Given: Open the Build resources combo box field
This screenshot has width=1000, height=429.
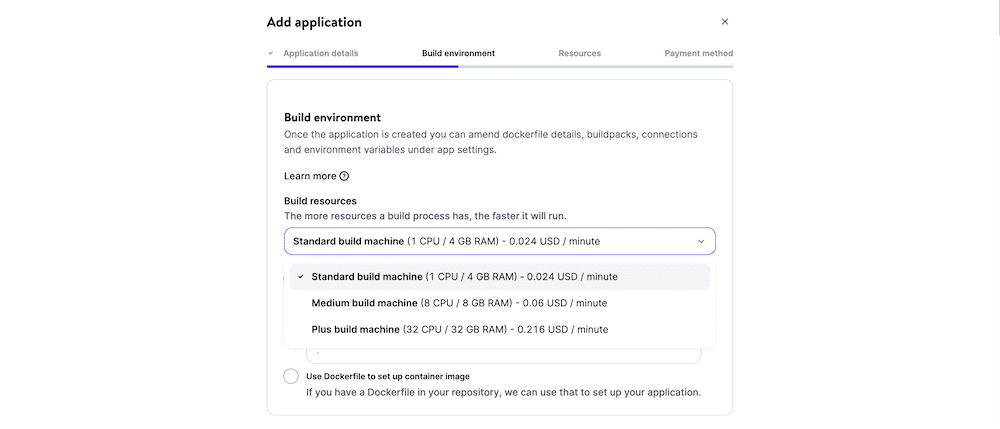Looking at the screenshot, I should coord(490,241).
